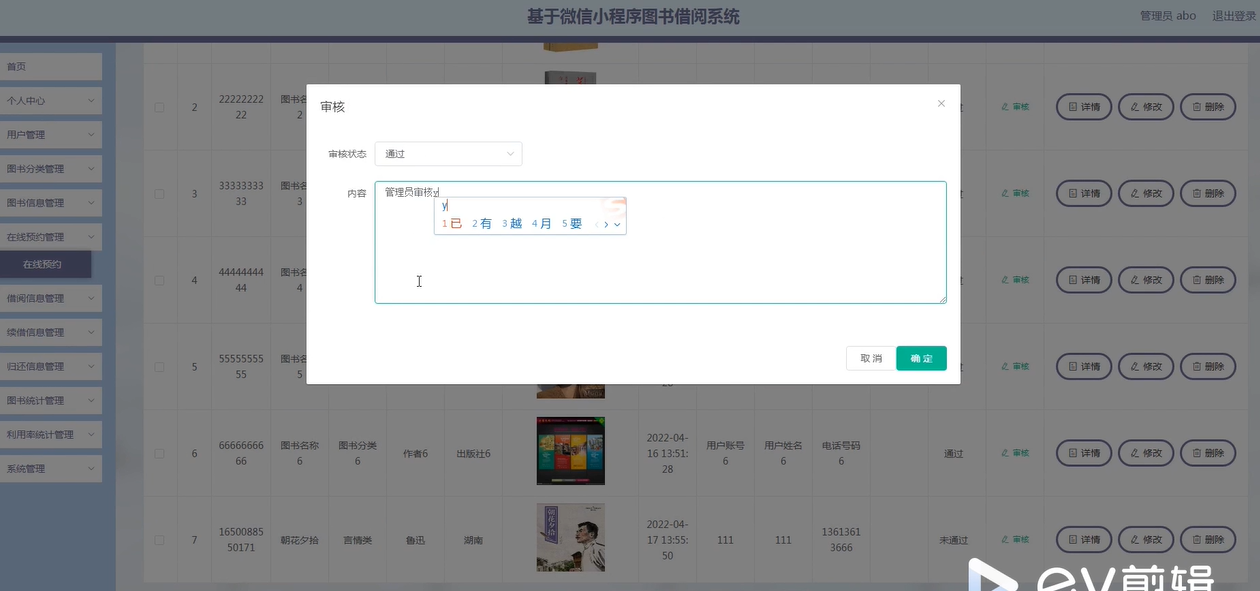The image size is (1260, 591).
Task: Choose IME candidate 3 越
Action: 512,224
